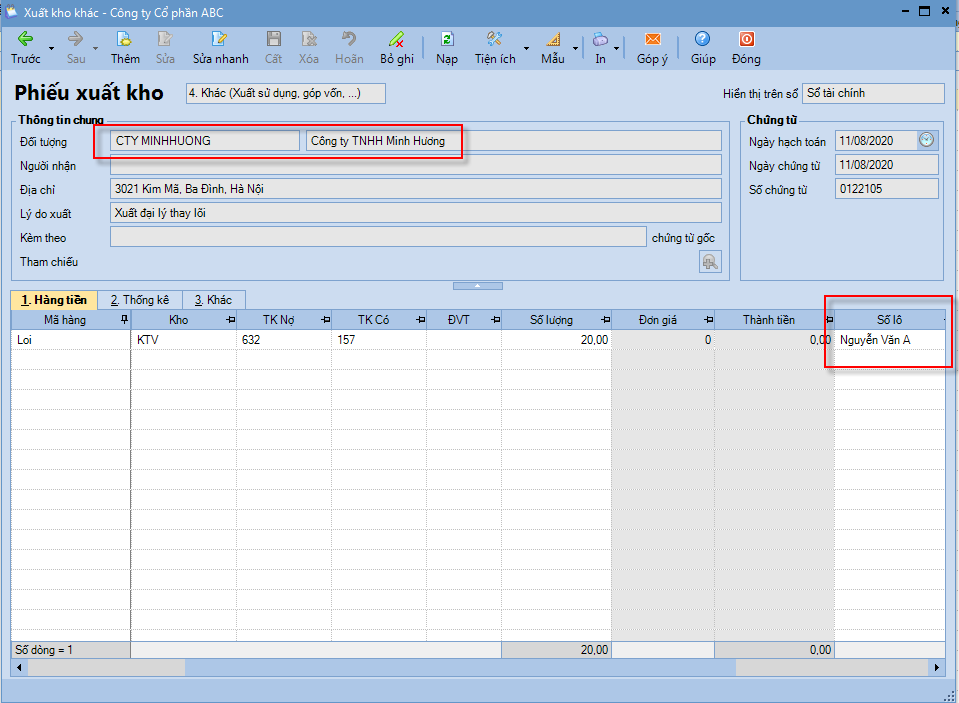The height and width of the screenshot is (703, 959).
Task: Click the Ngày chứng từ date field
Action: (887, 165)
